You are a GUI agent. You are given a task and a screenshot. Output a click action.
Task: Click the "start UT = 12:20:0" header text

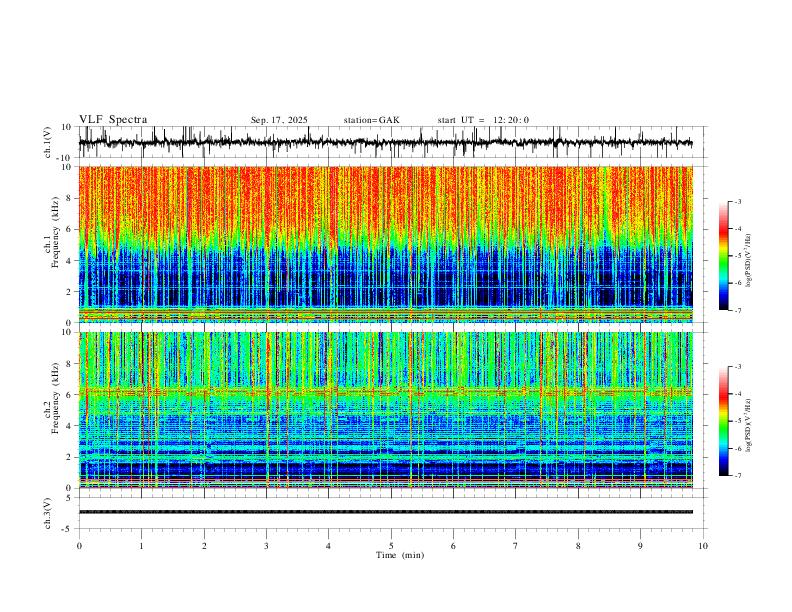[x=483, y=120]
